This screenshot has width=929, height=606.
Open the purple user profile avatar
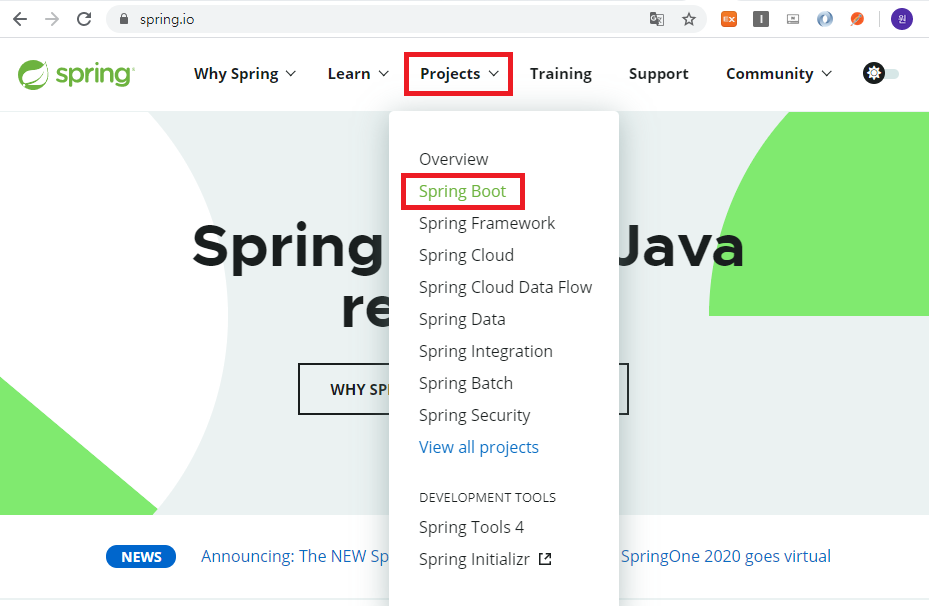pos(902,19)
